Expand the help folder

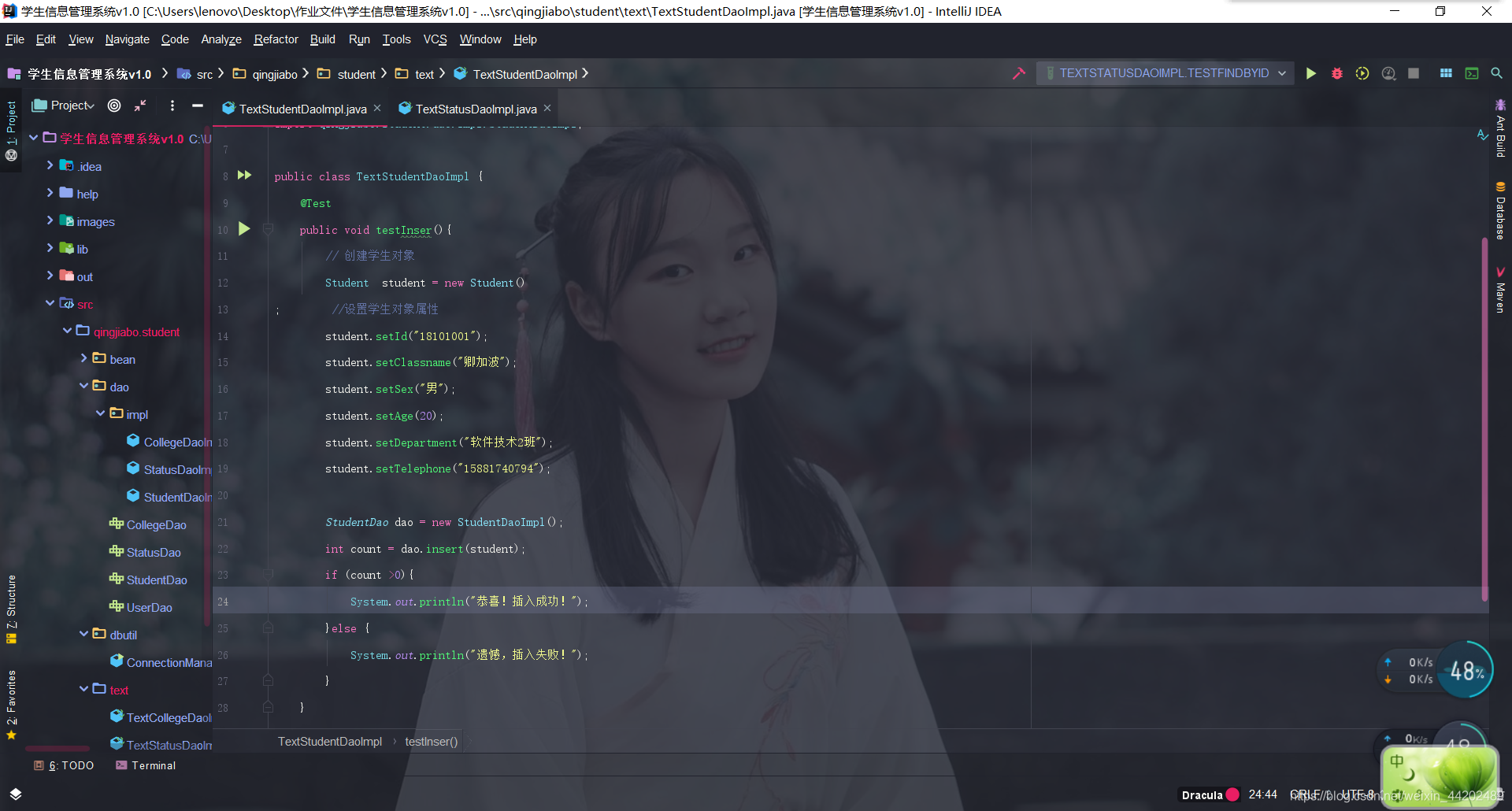[x=50, y=193]
